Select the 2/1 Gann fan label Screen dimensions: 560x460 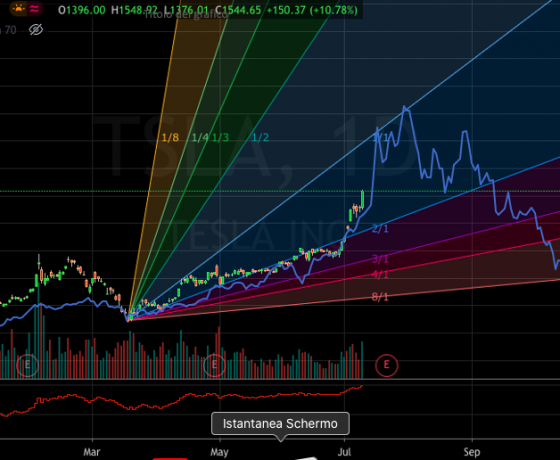380,229
